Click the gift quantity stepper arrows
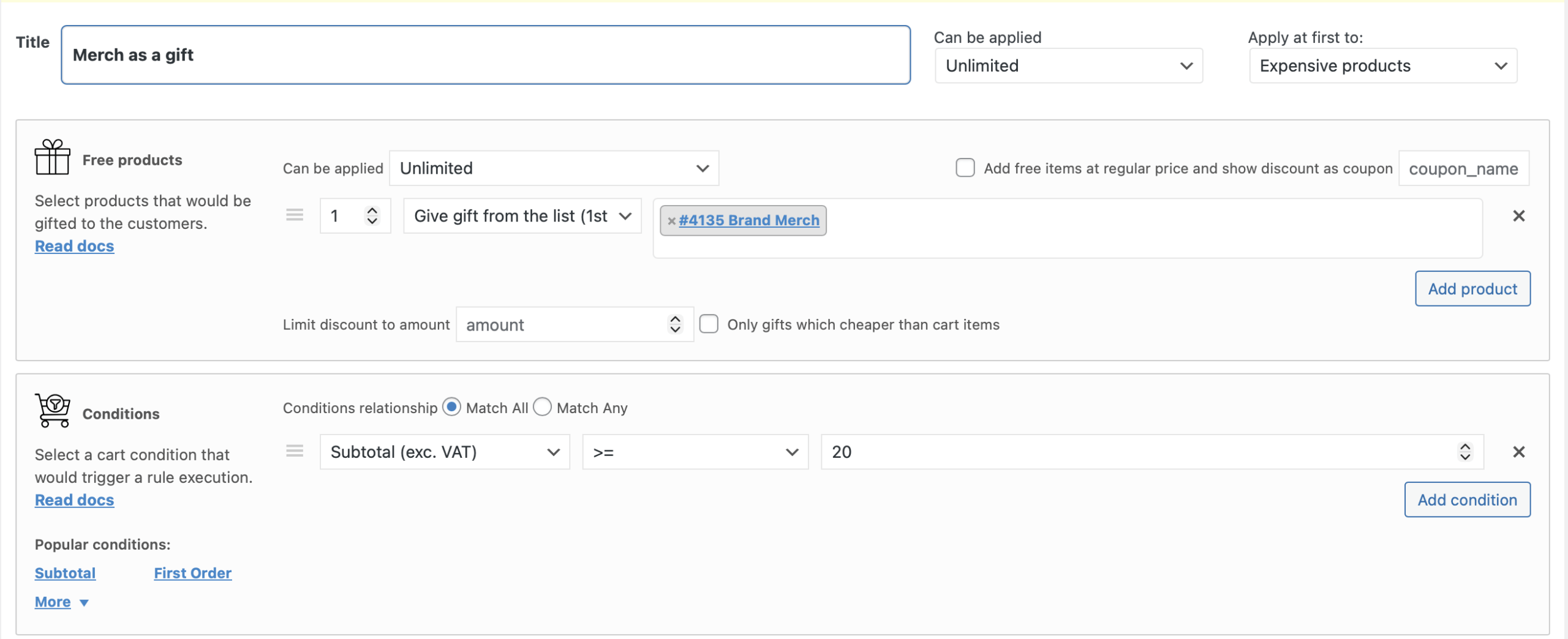This screenshot has height=639, width=1568. pos(372,215)
